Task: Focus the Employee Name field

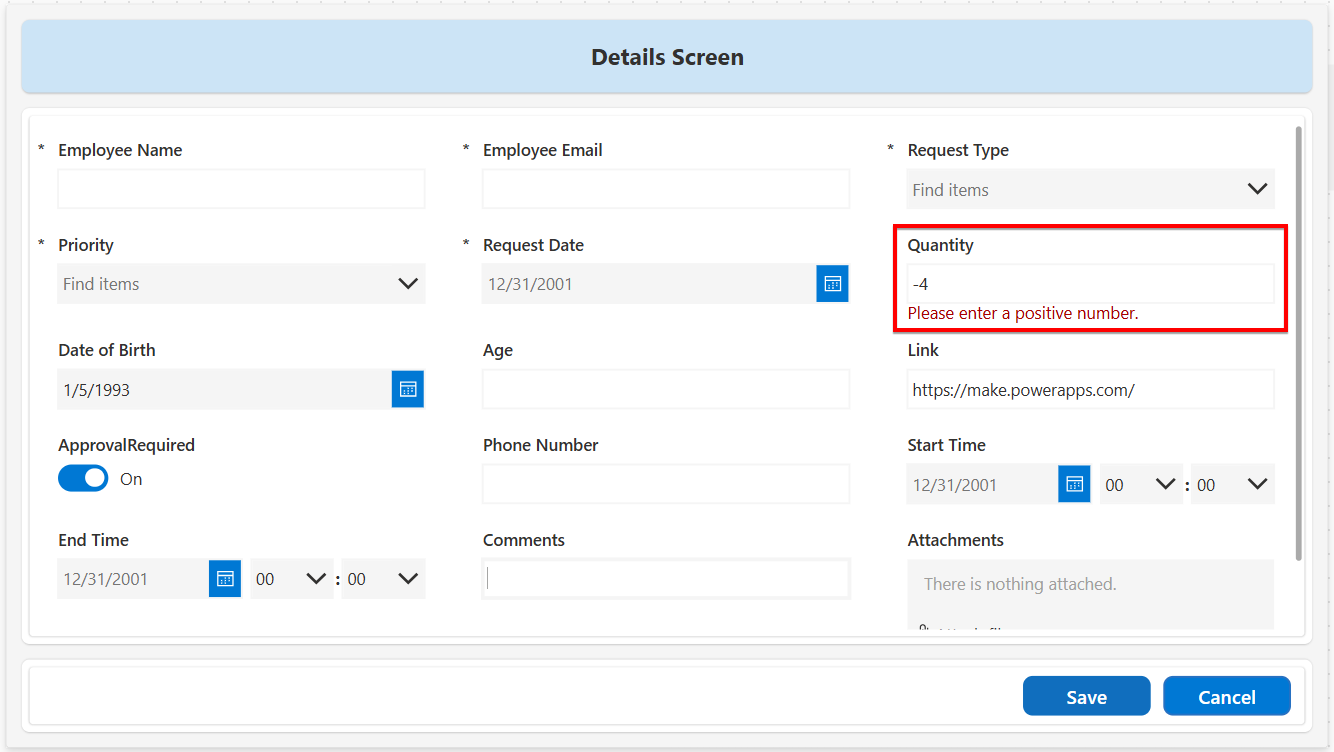Action: point(241,189)
